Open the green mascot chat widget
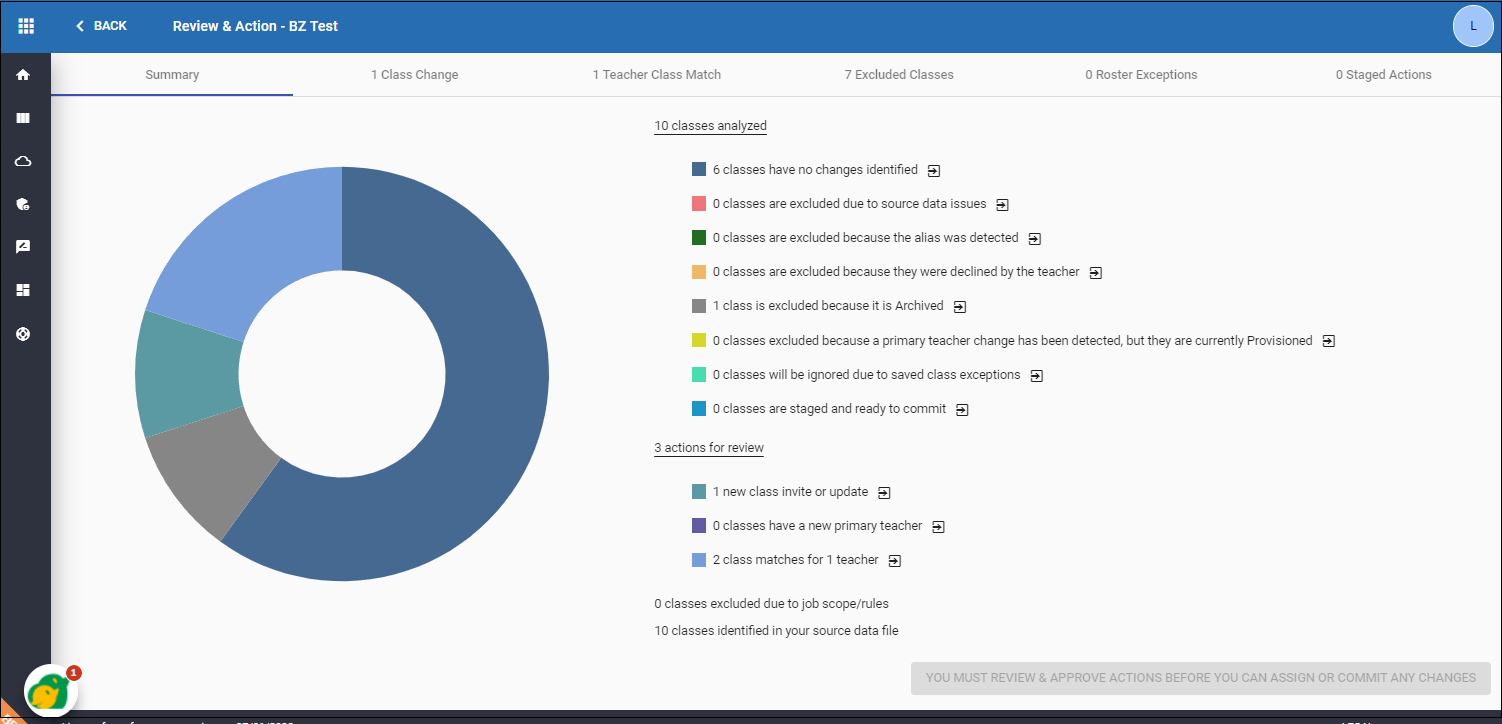This screenshot has width=1502, height=724. [51, 691]
